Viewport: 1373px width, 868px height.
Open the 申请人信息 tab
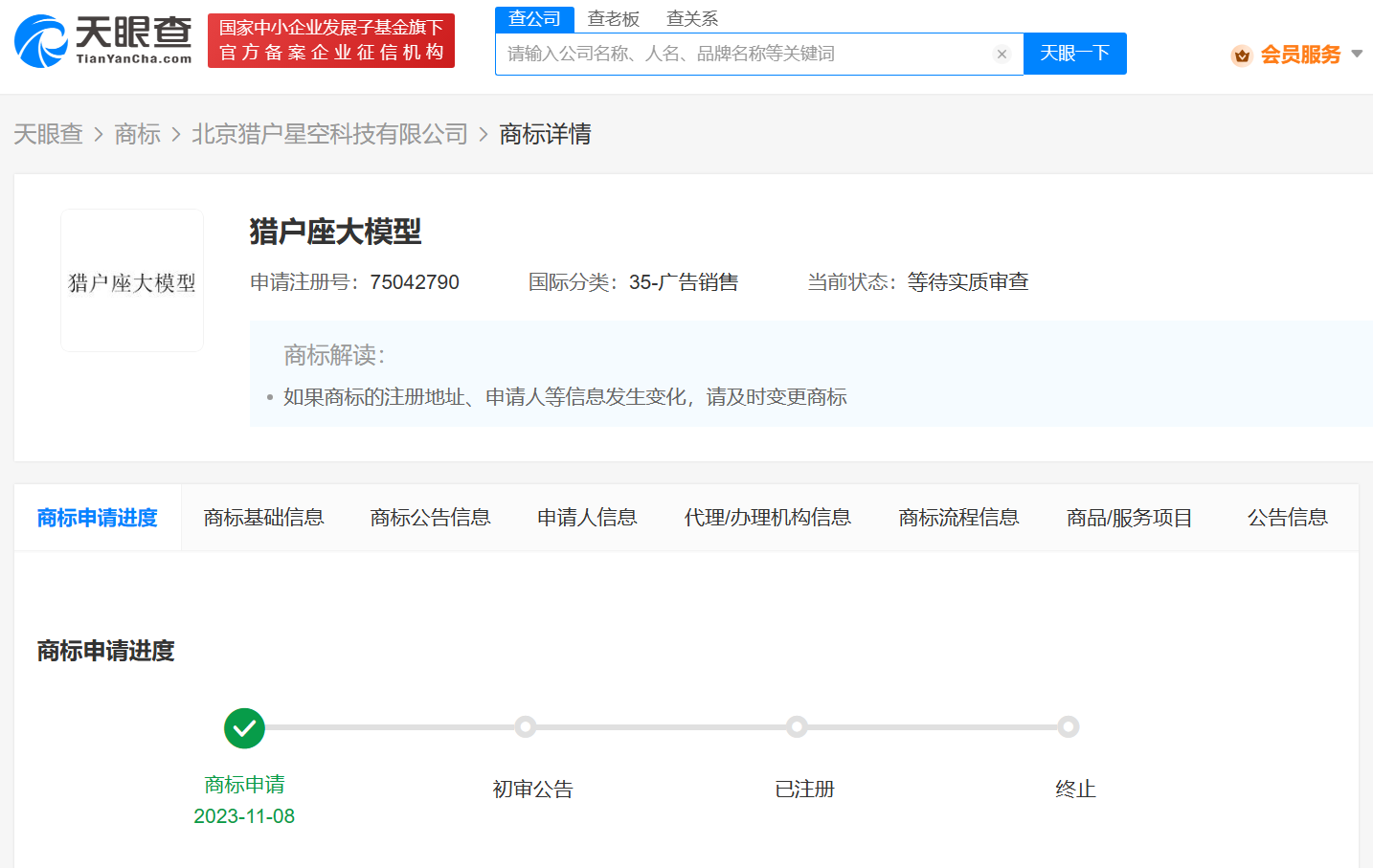coord(587,518)
